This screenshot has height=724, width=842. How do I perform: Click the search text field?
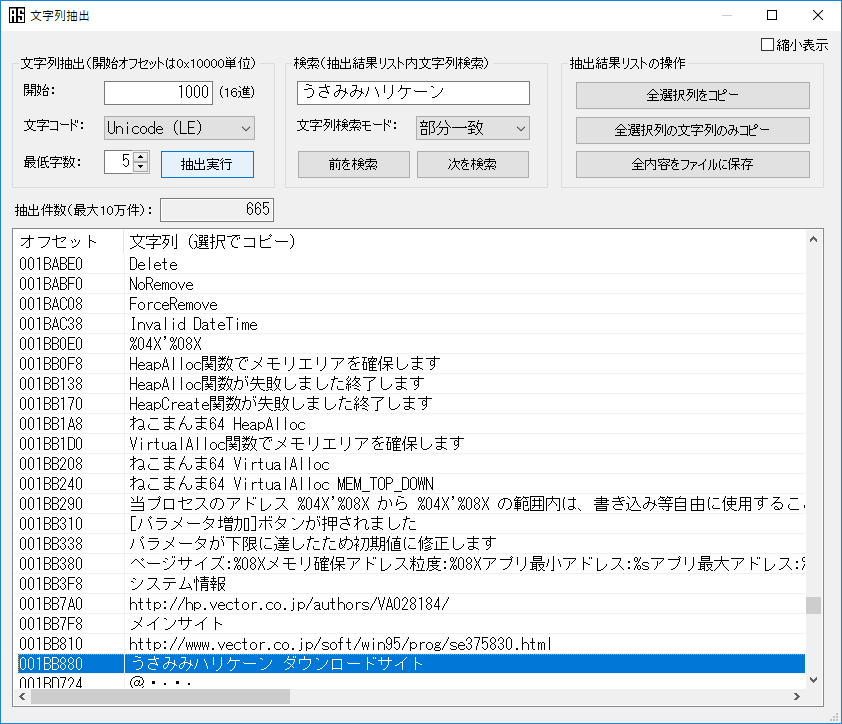(412, 92)
